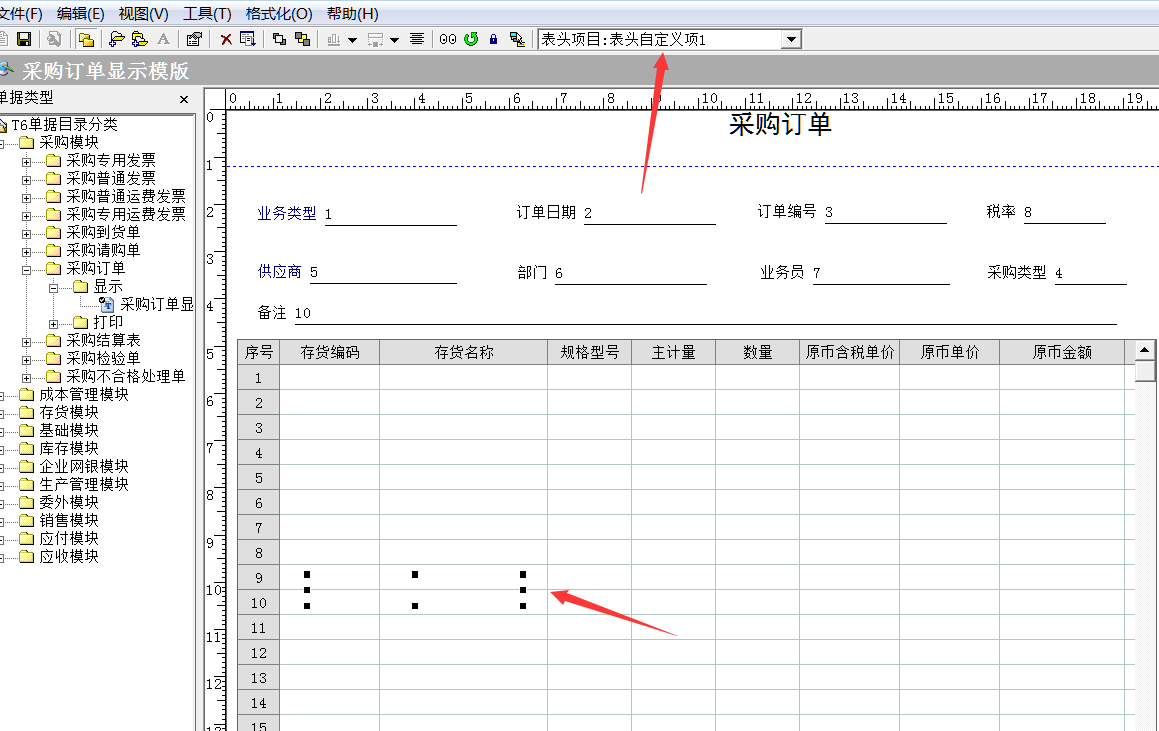1159x731 pixels.
Task: Click the blue 供应商 label
Action: pos(279,272)
